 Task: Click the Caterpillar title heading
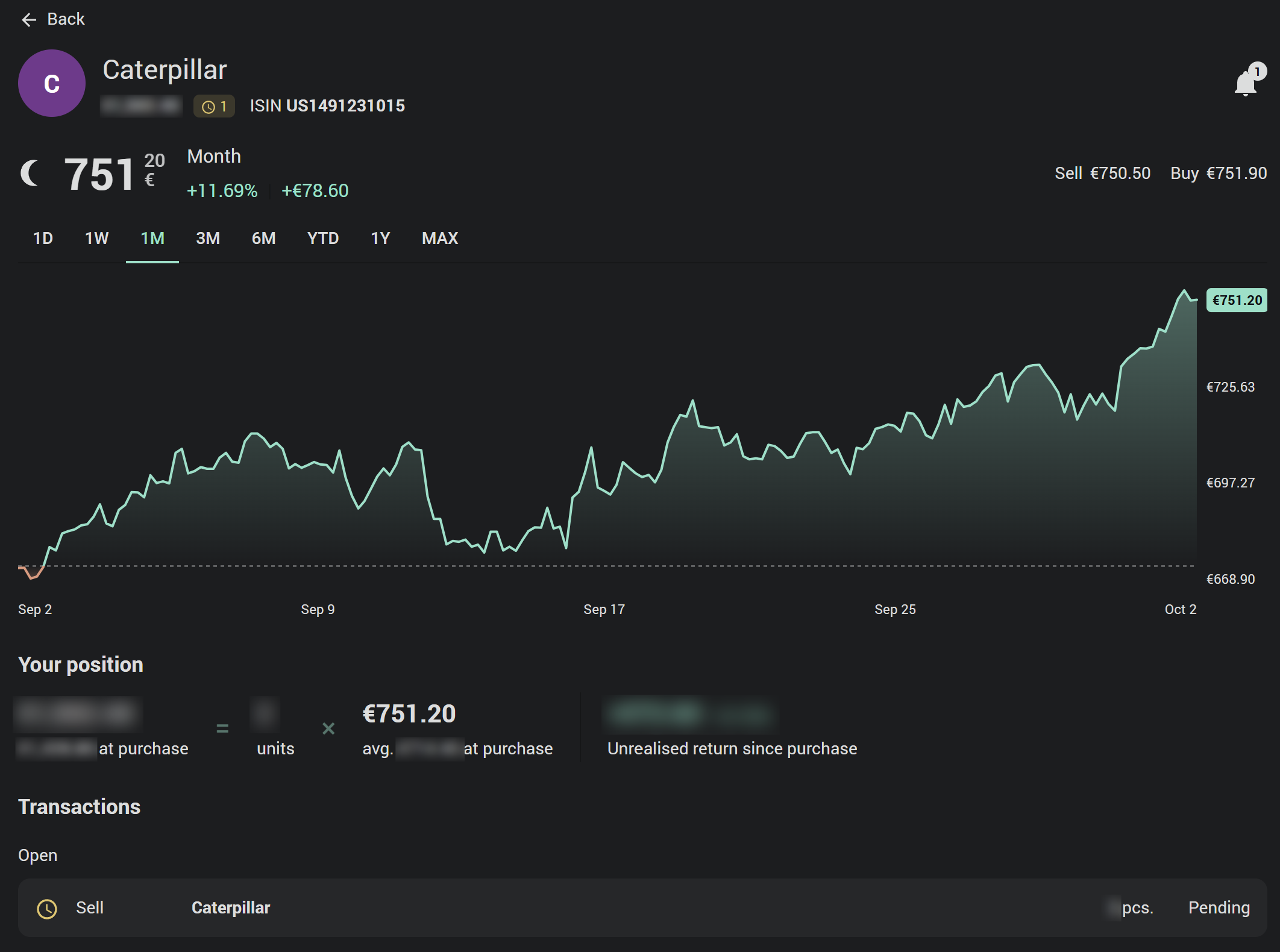165,70
